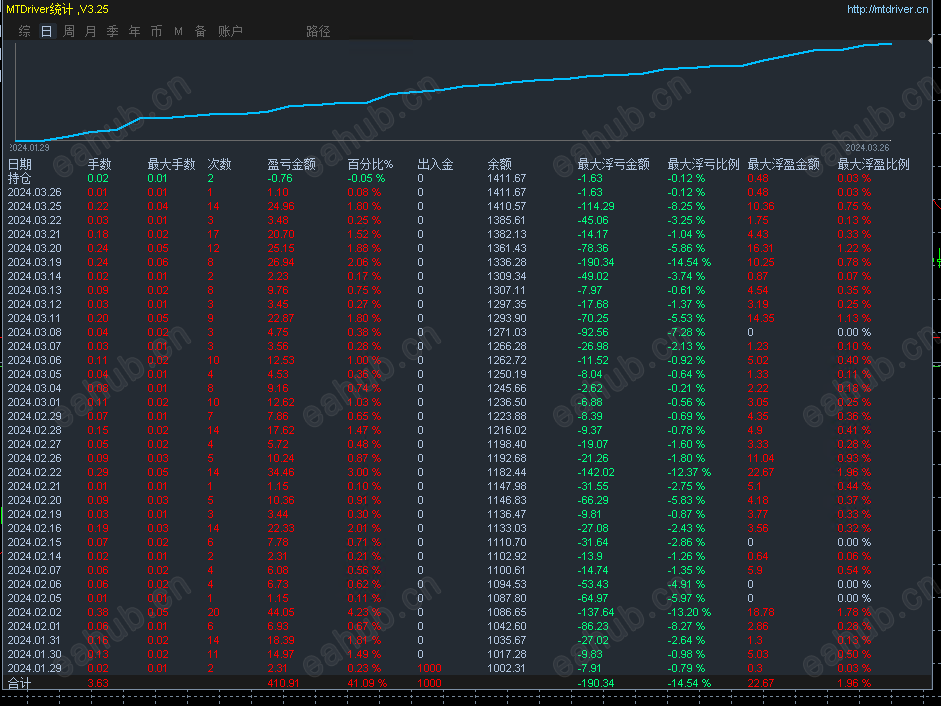Image resolution: width=941 pixels, height=706 pixels.
Task: Click the 余额 column header
Action: pyautogui.click(x=500, y=164)
